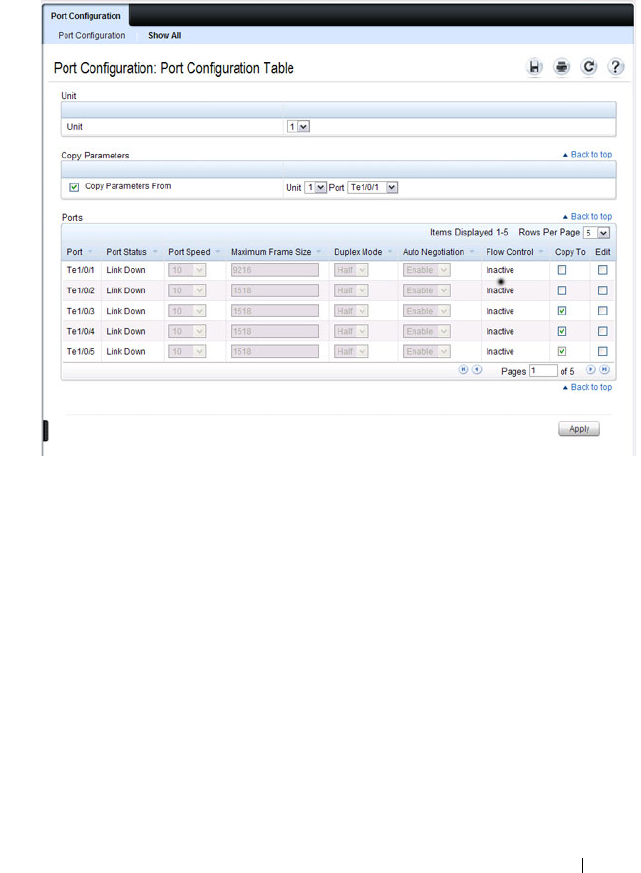Screen dimensions: 641x873
Task: Uncheck Copy To for port Te1/0/4
Action: coord(562,331)
